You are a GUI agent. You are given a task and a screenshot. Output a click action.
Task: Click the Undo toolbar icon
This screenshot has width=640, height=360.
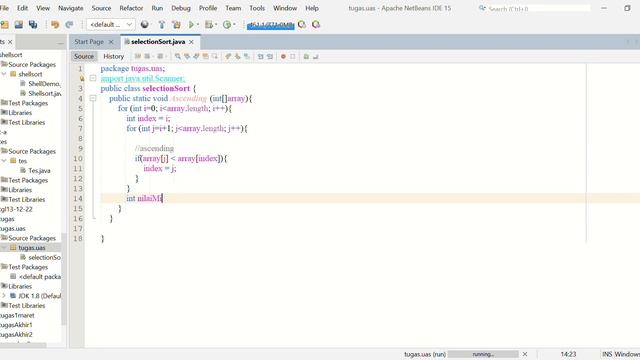[x=55, y=25]
